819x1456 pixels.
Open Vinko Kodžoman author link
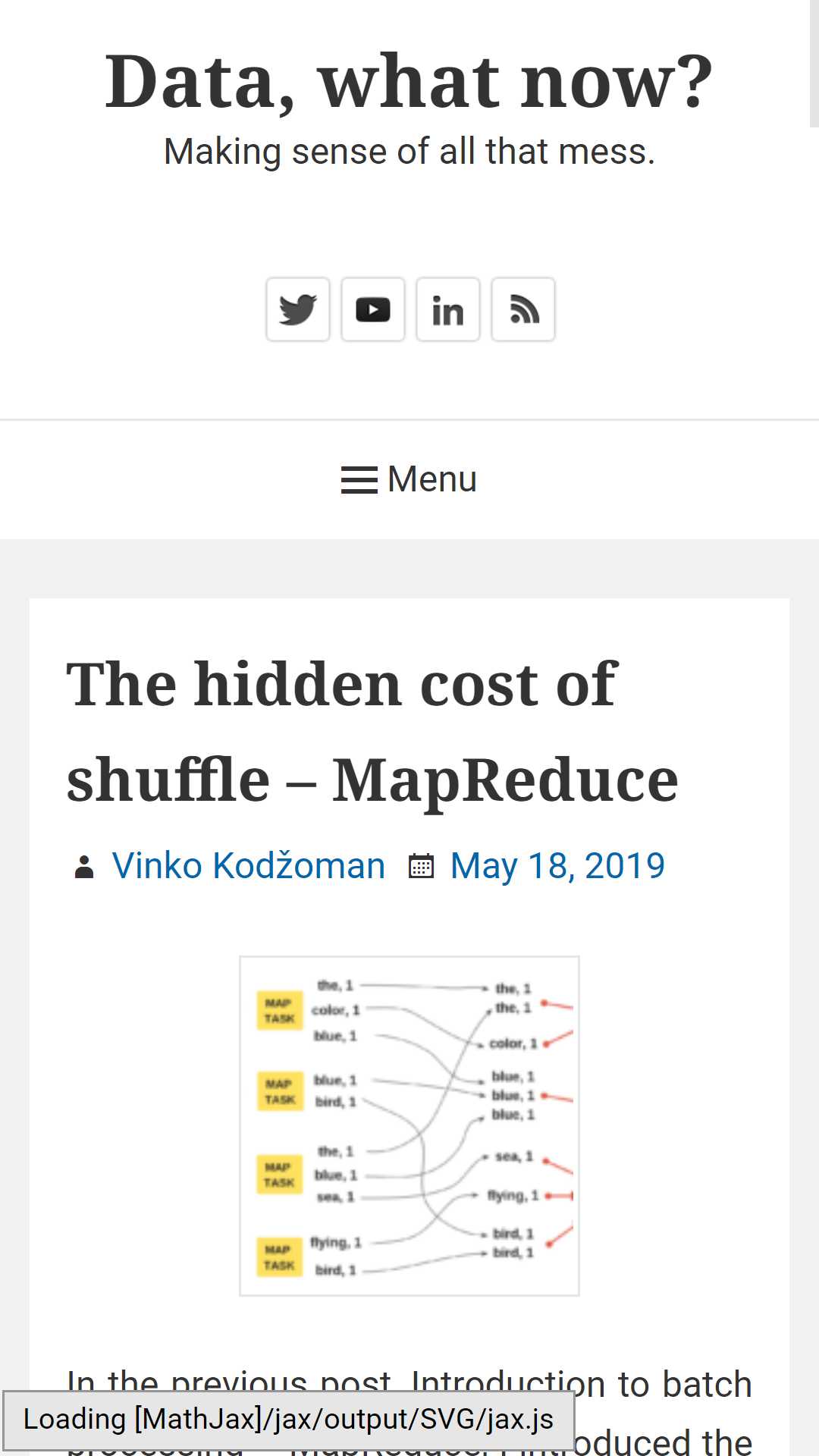click(x=249, y=865)
